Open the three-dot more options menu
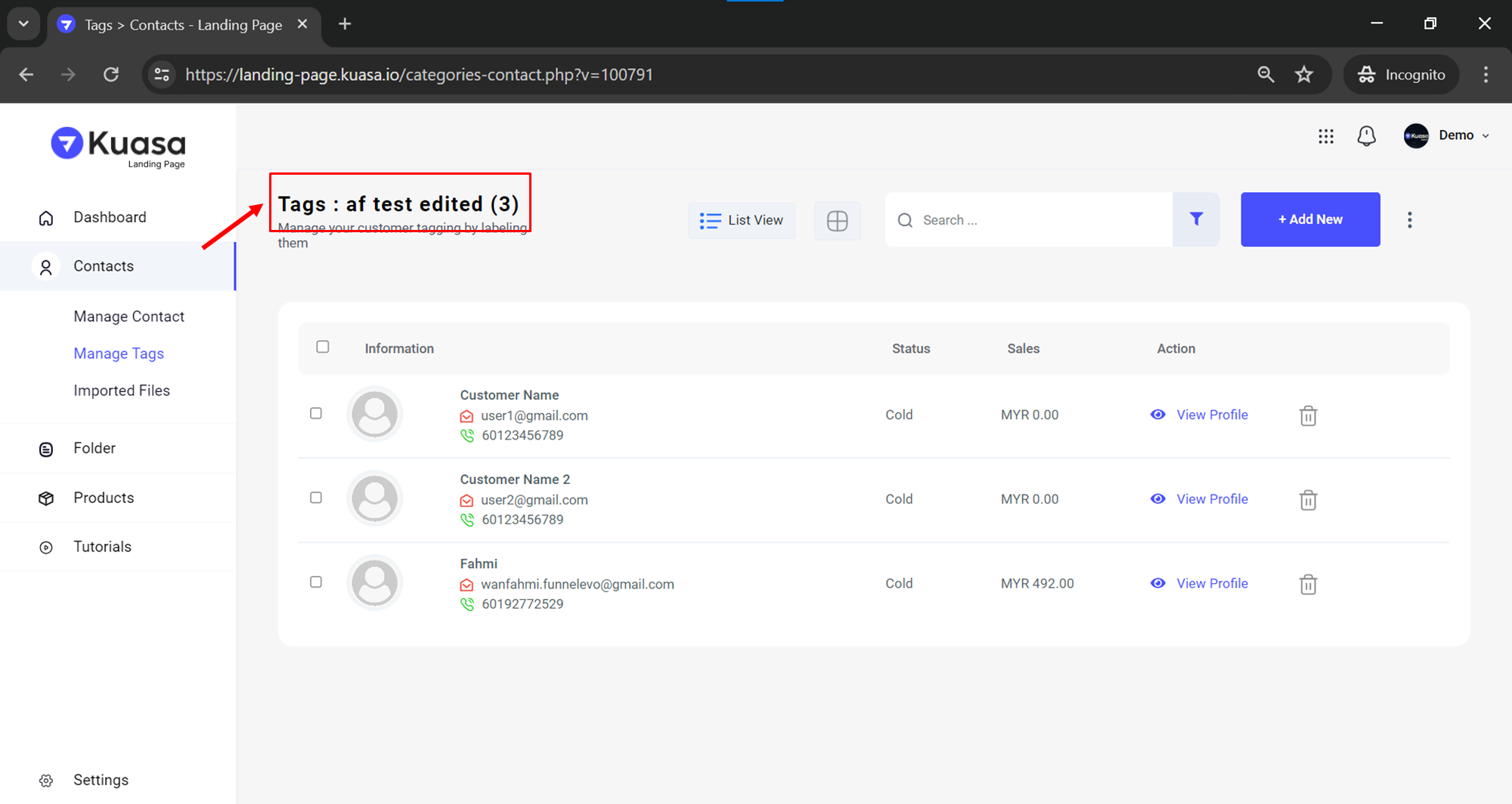This screenshot has width=1512, height=804. tap(1409, 220)
